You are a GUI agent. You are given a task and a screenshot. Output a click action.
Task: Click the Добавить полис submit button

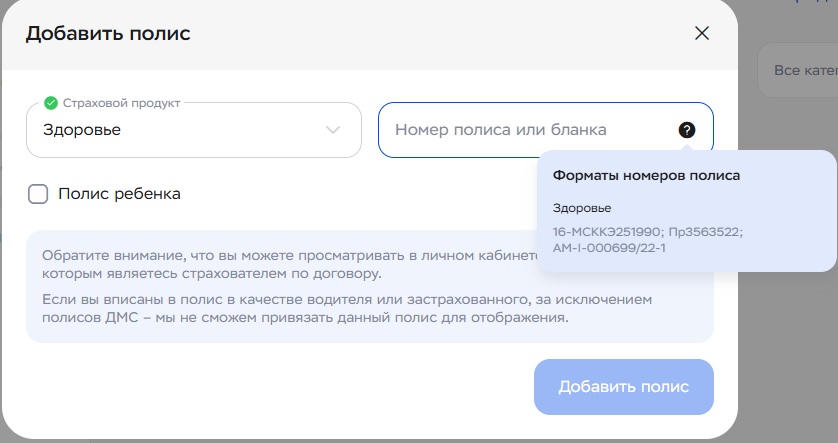pos(624,387)
